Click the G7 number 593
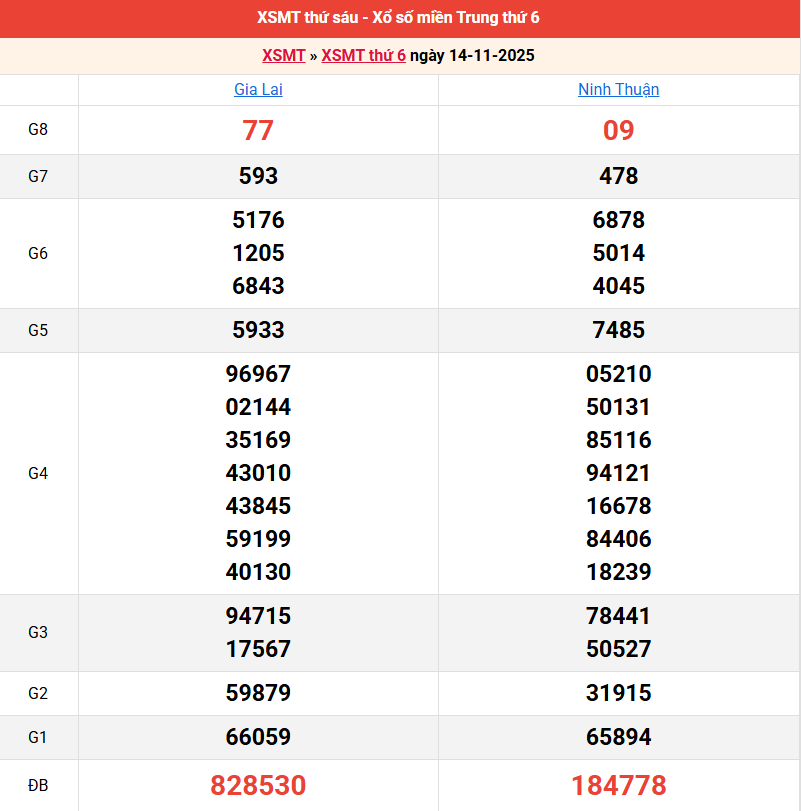801x811 pixels. 258,176
